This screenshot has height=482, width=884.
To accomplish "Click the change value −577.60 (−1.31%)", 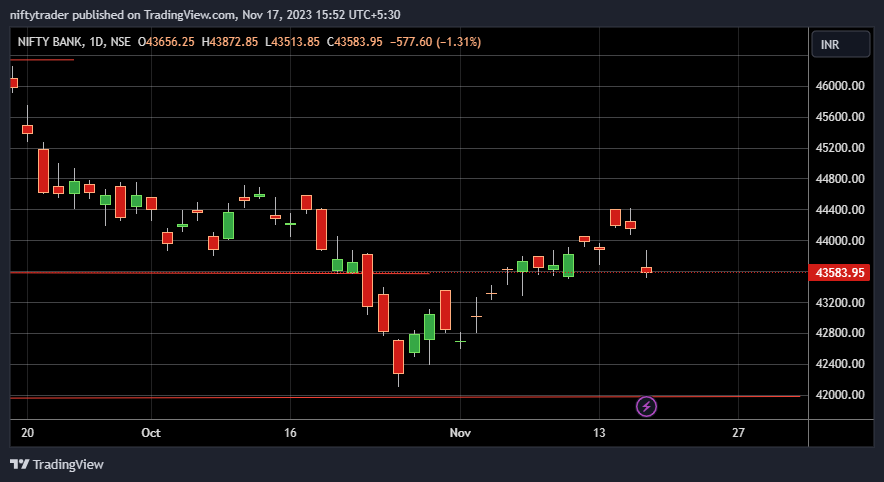I will point(435,42).
